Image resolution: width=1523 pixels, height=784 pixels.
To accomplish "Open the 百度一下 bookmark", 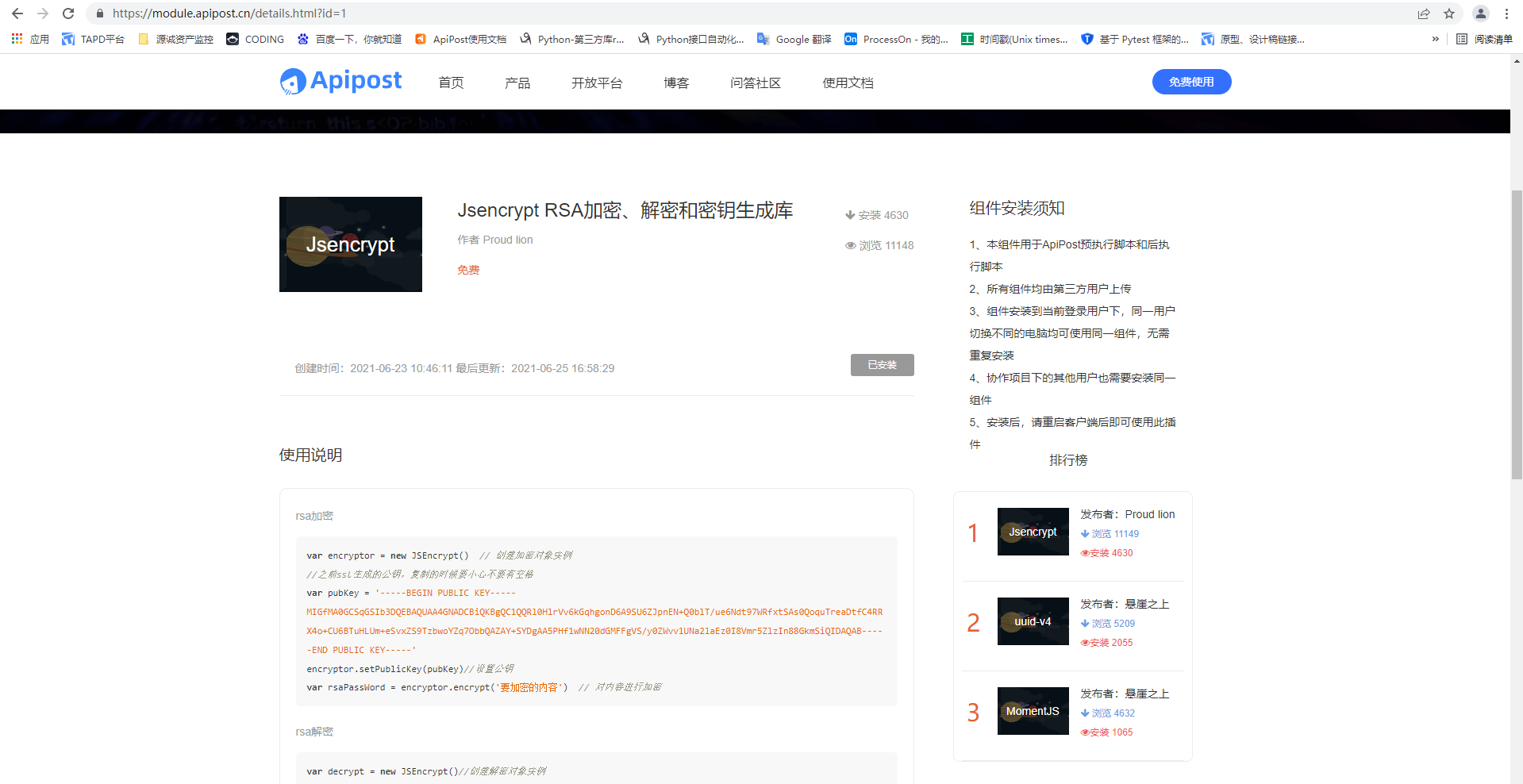I will [349, 39].
